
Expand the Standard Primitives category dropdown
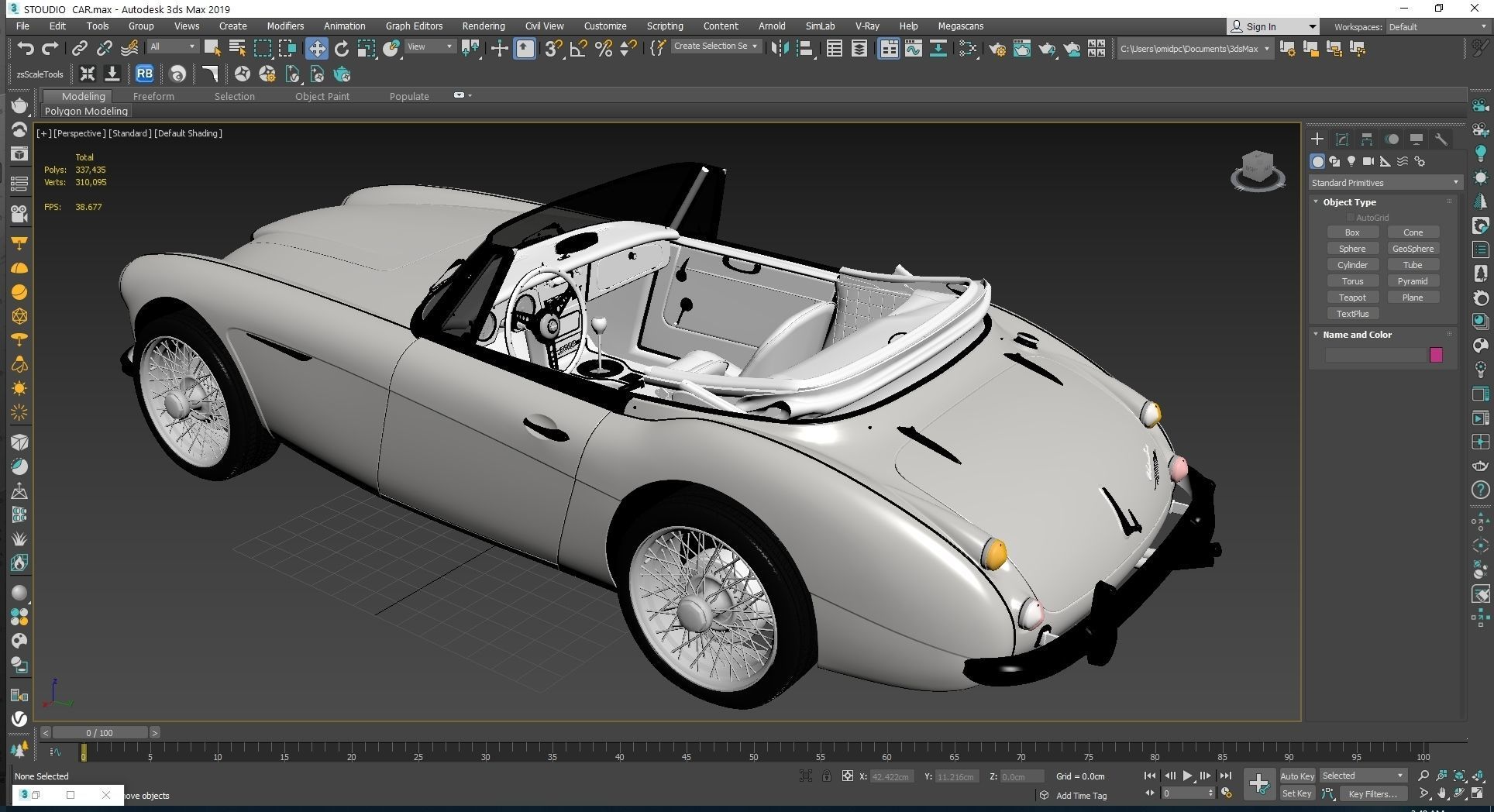1385,183
